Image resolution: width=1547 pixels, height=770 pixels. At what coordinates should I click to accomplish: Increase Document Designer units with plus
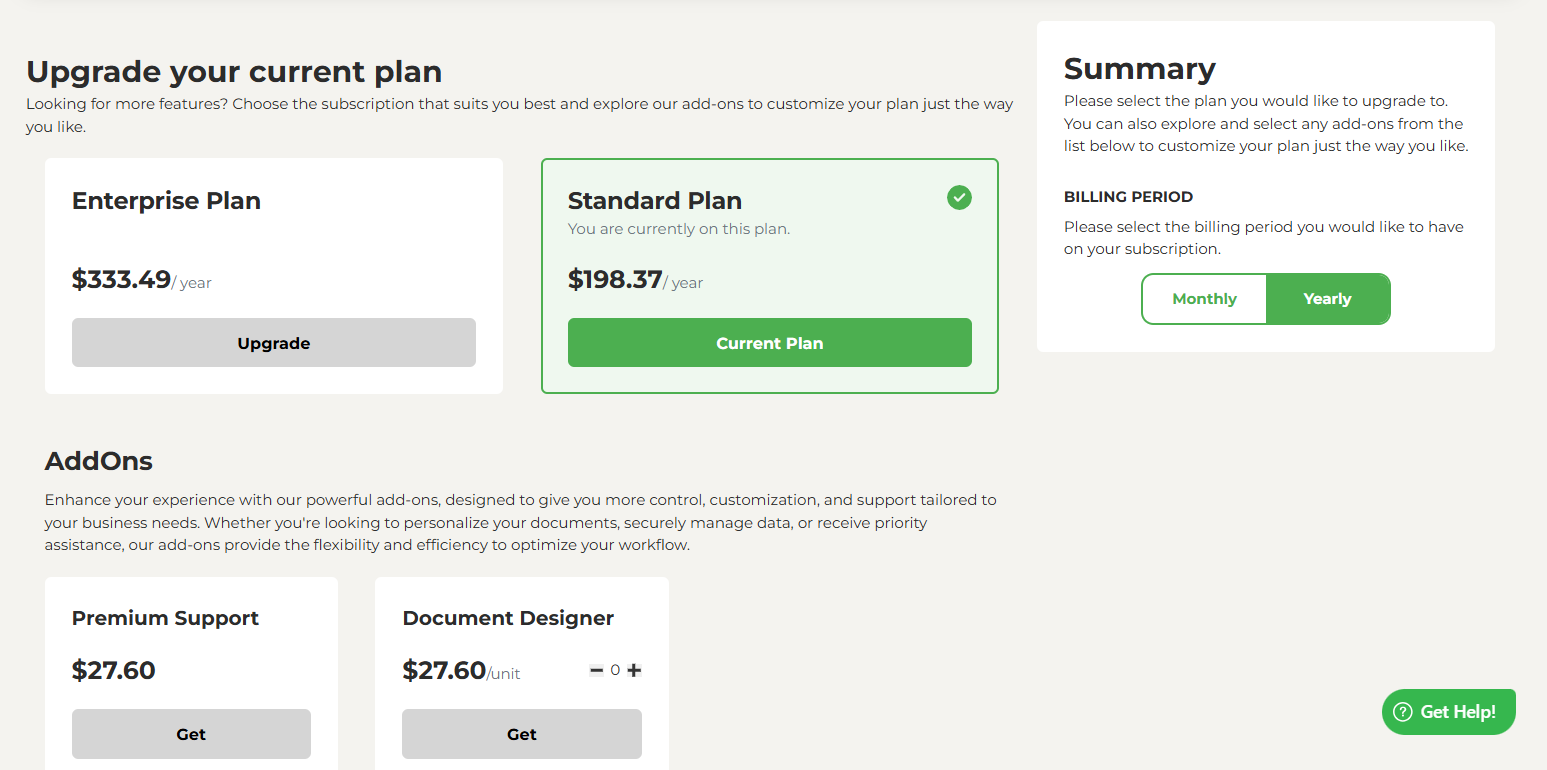(634, 670)
